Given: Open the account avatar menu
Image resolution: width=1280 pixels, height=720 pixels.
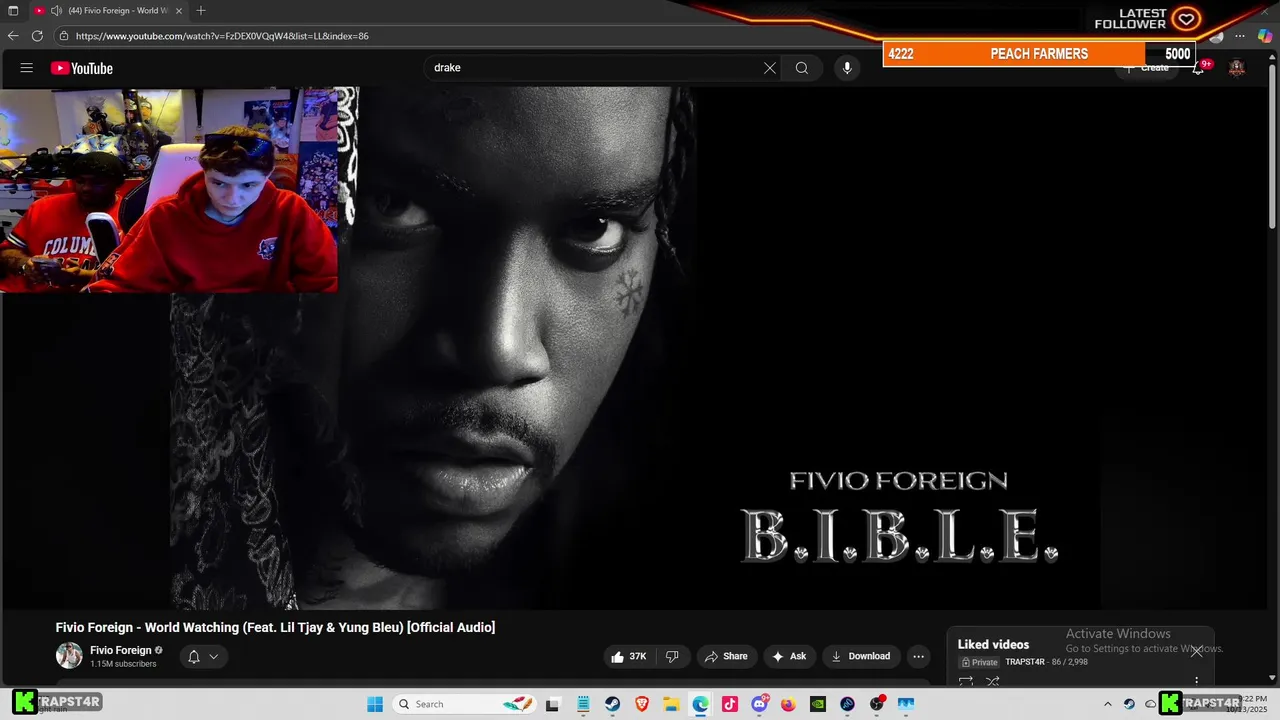Looking at the screenshot, I should click(1237, 68).
